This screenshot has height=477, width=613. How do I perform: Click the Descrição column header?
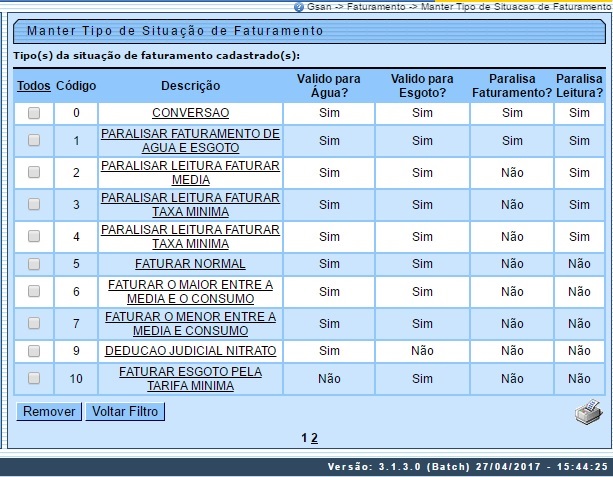click(x=190, y=86)
